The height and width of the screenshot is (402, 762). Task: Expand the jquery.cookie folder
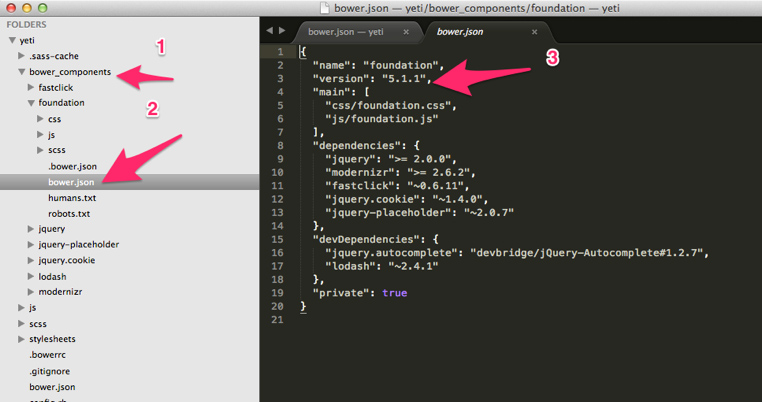(31, 261)
